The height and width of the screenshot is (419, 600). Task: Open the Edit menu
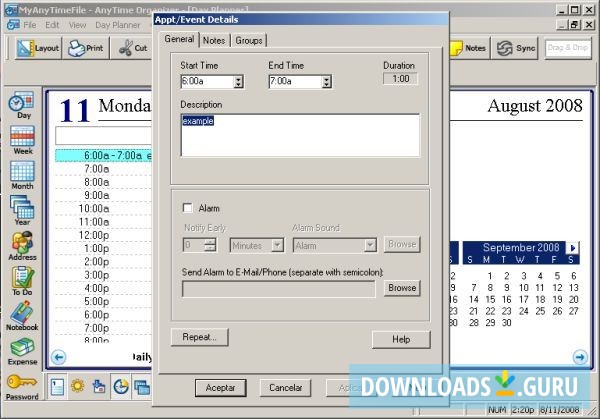[x=52, y=25]
